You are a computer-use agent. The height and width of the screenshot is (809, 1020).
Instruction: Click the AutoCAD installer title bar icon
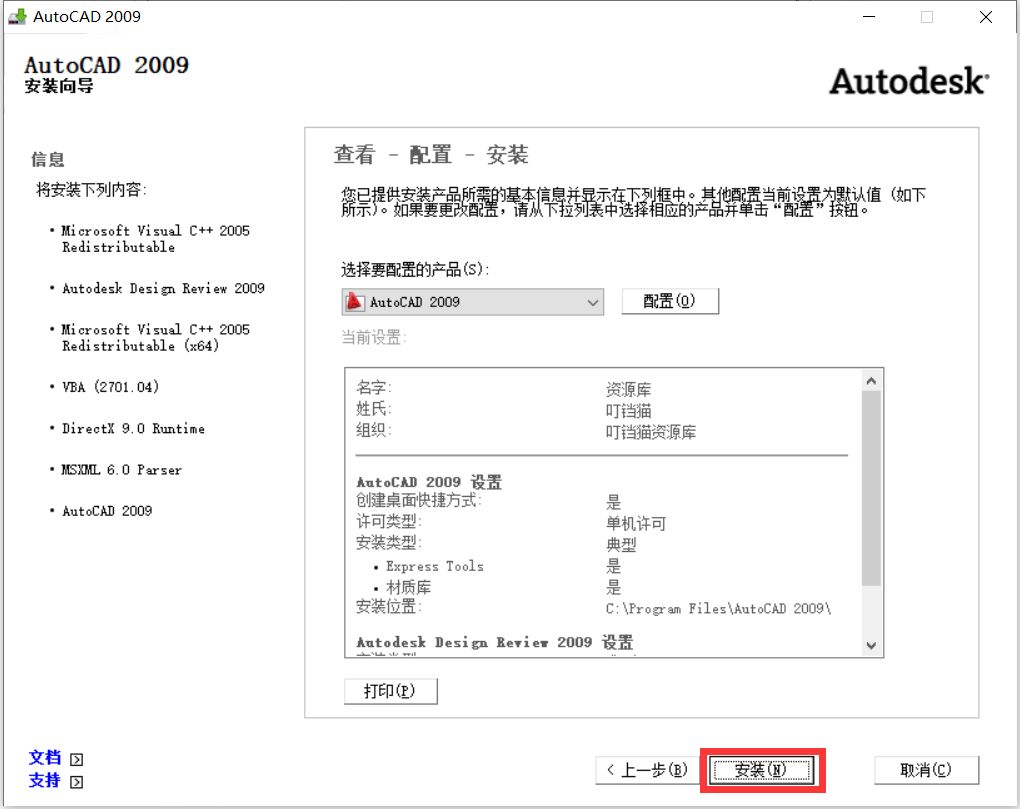coord(17,16)
